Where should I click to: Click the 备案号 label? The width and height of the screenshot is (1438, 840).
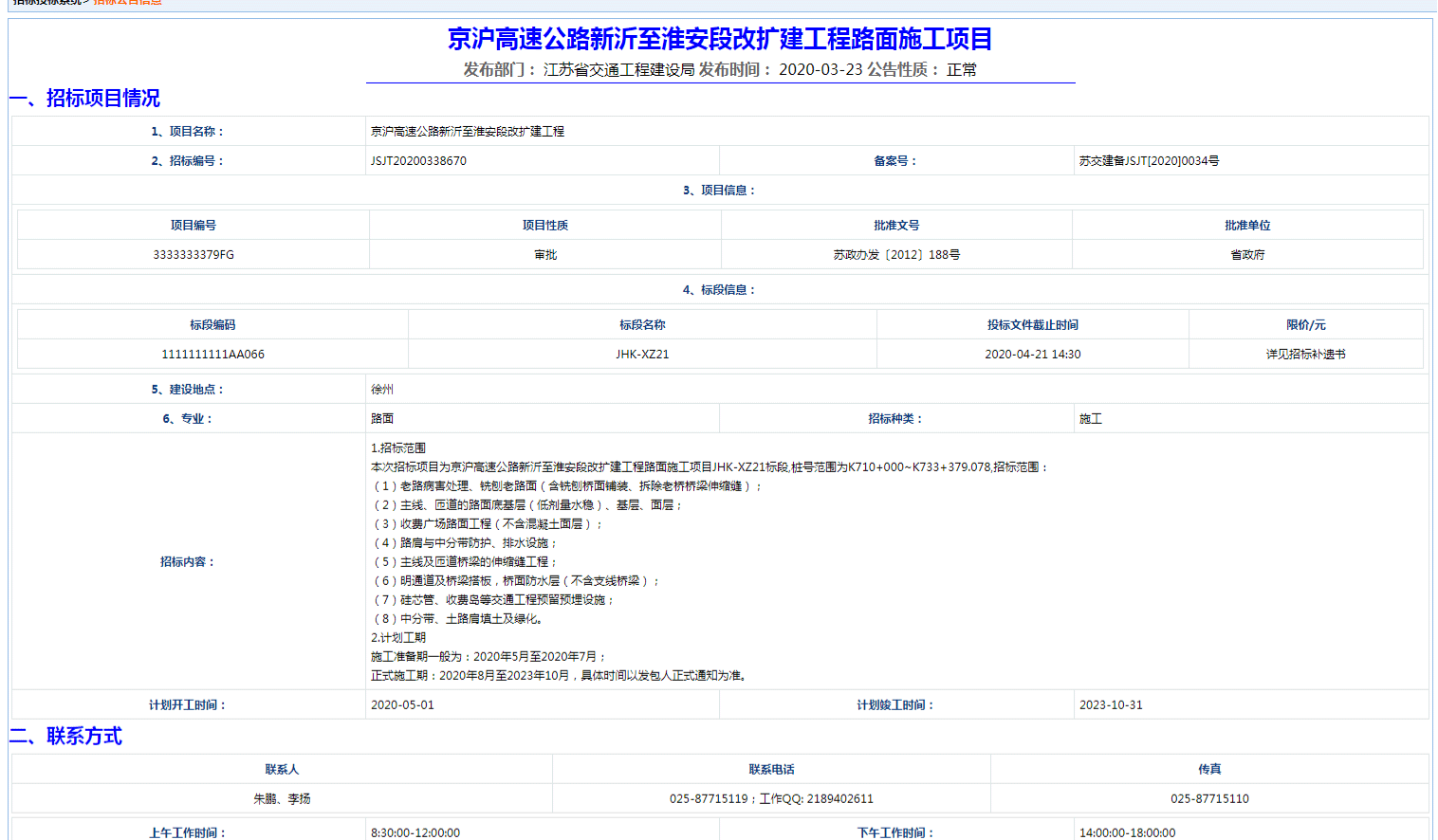pos(895,161)
